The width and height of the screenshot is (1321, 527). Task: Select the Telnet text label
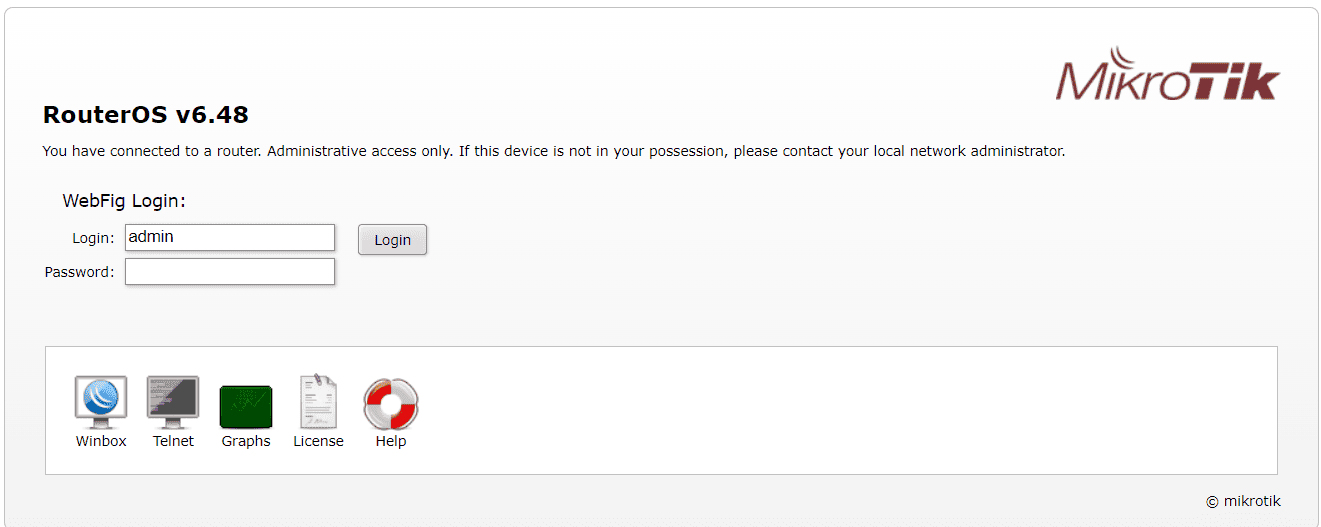173,441
